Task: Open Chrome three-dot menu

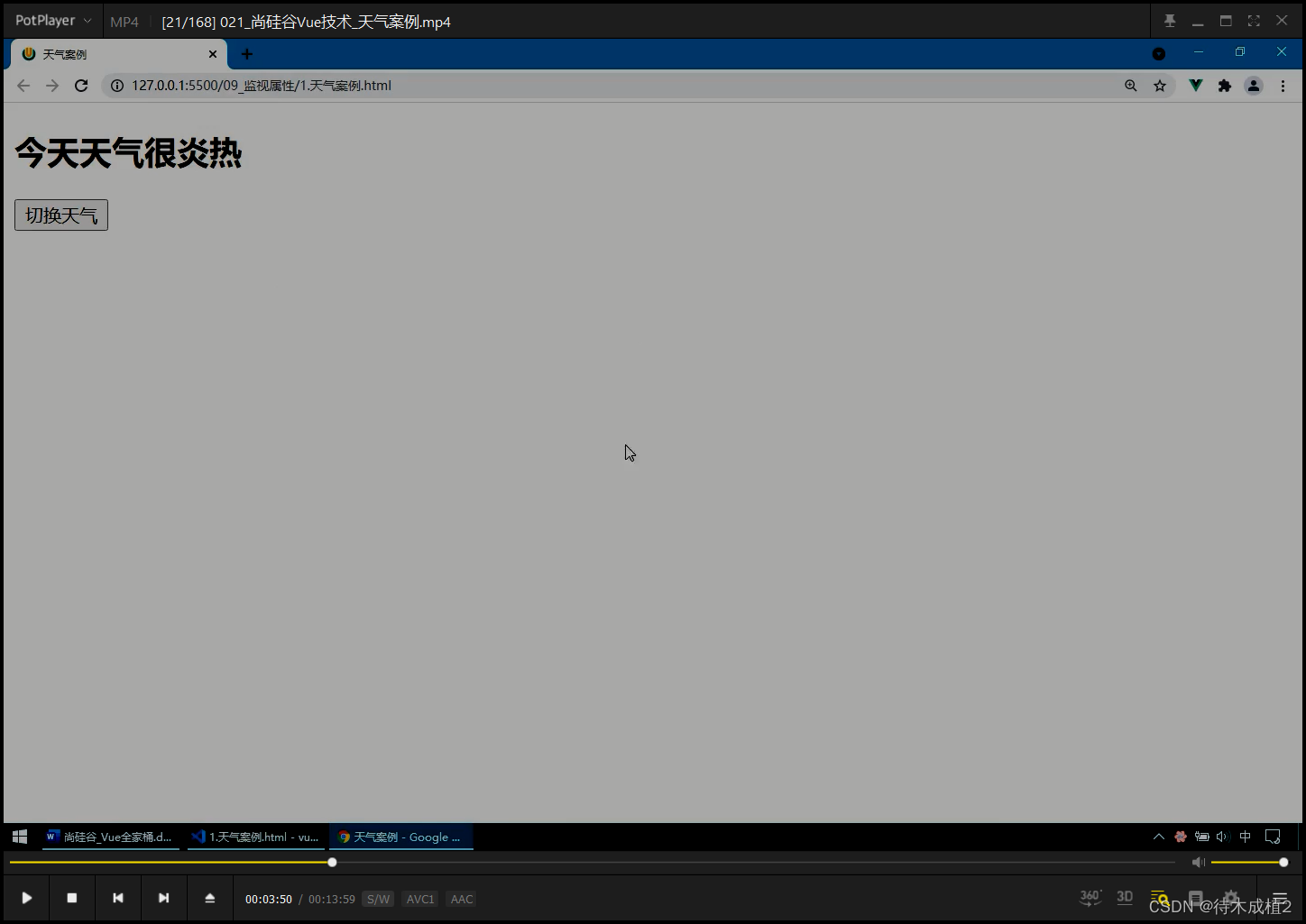Action: point(1283,86)
